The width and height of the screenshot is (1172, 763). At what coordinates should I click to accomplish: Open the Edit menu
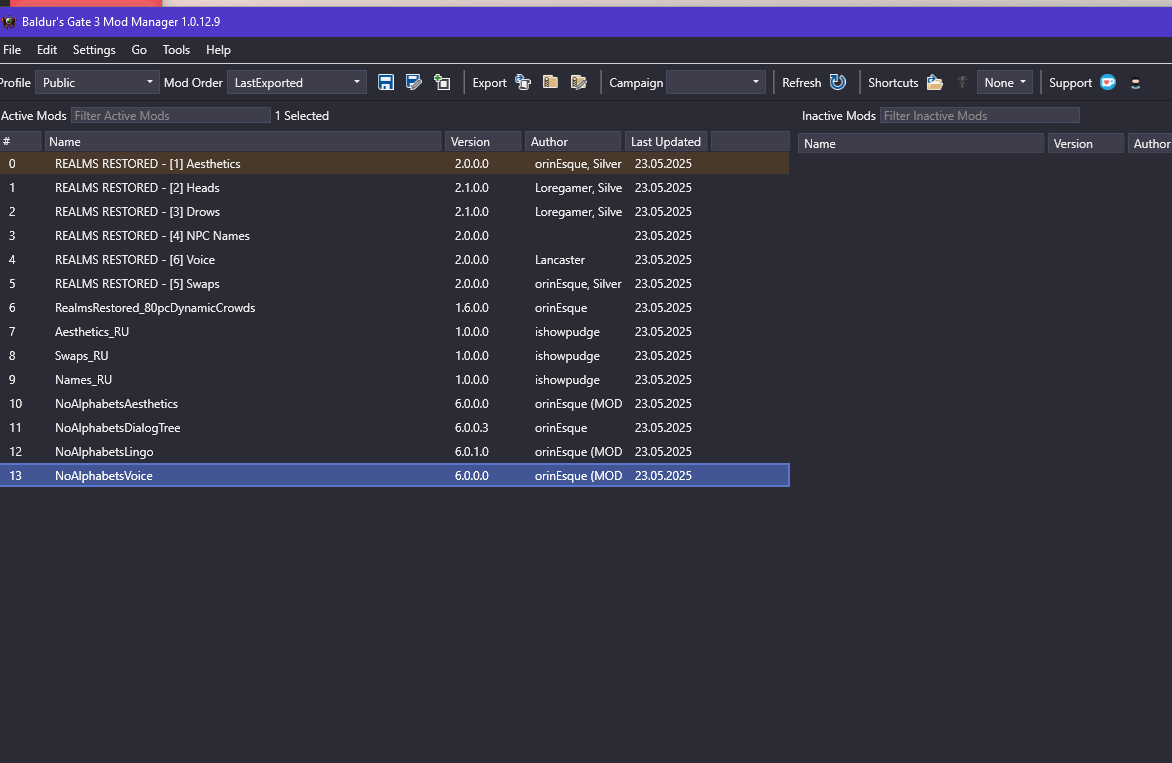point(46,50)
